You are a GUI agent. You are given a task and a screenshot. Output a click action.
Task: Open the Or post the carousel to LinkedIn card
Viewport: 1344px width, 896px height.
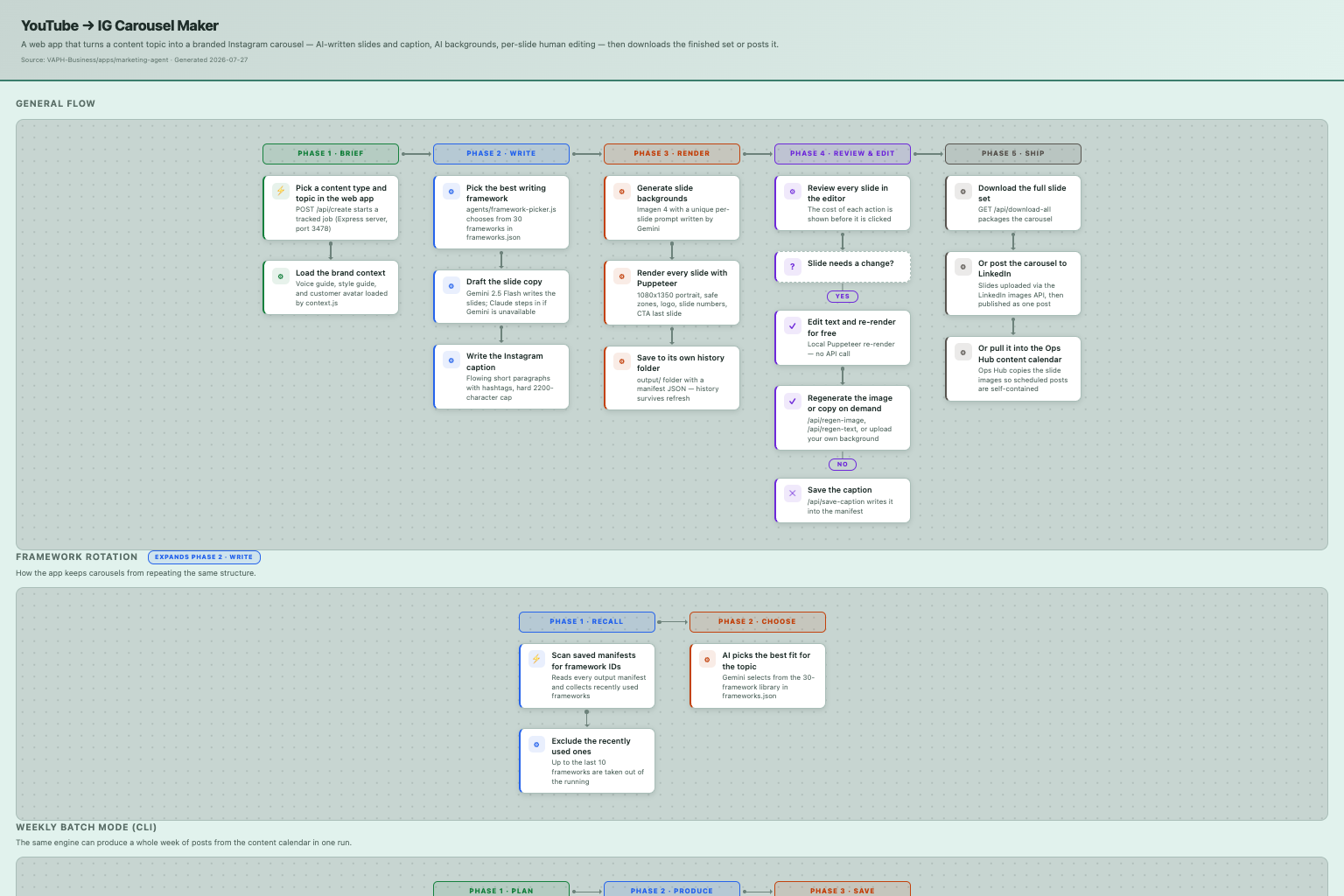pos(1013,283)
